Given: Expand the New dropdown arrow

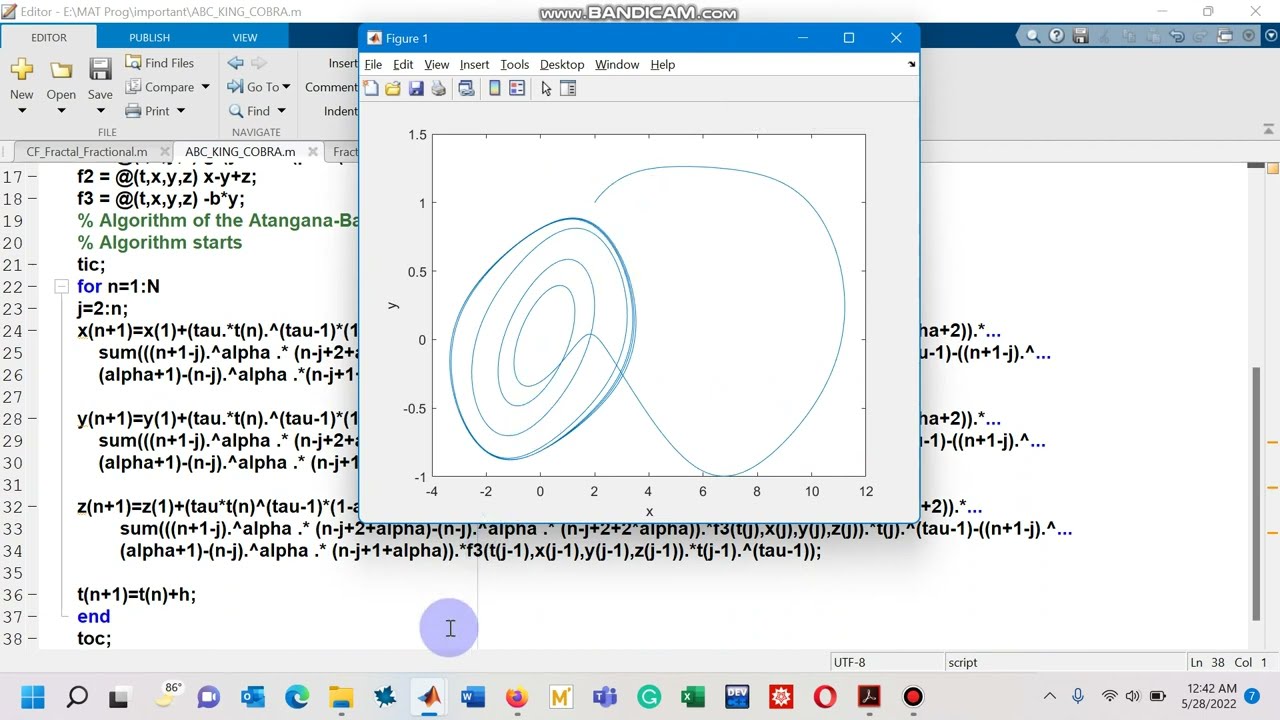Looking at the screenshot, I should (21, 110).
